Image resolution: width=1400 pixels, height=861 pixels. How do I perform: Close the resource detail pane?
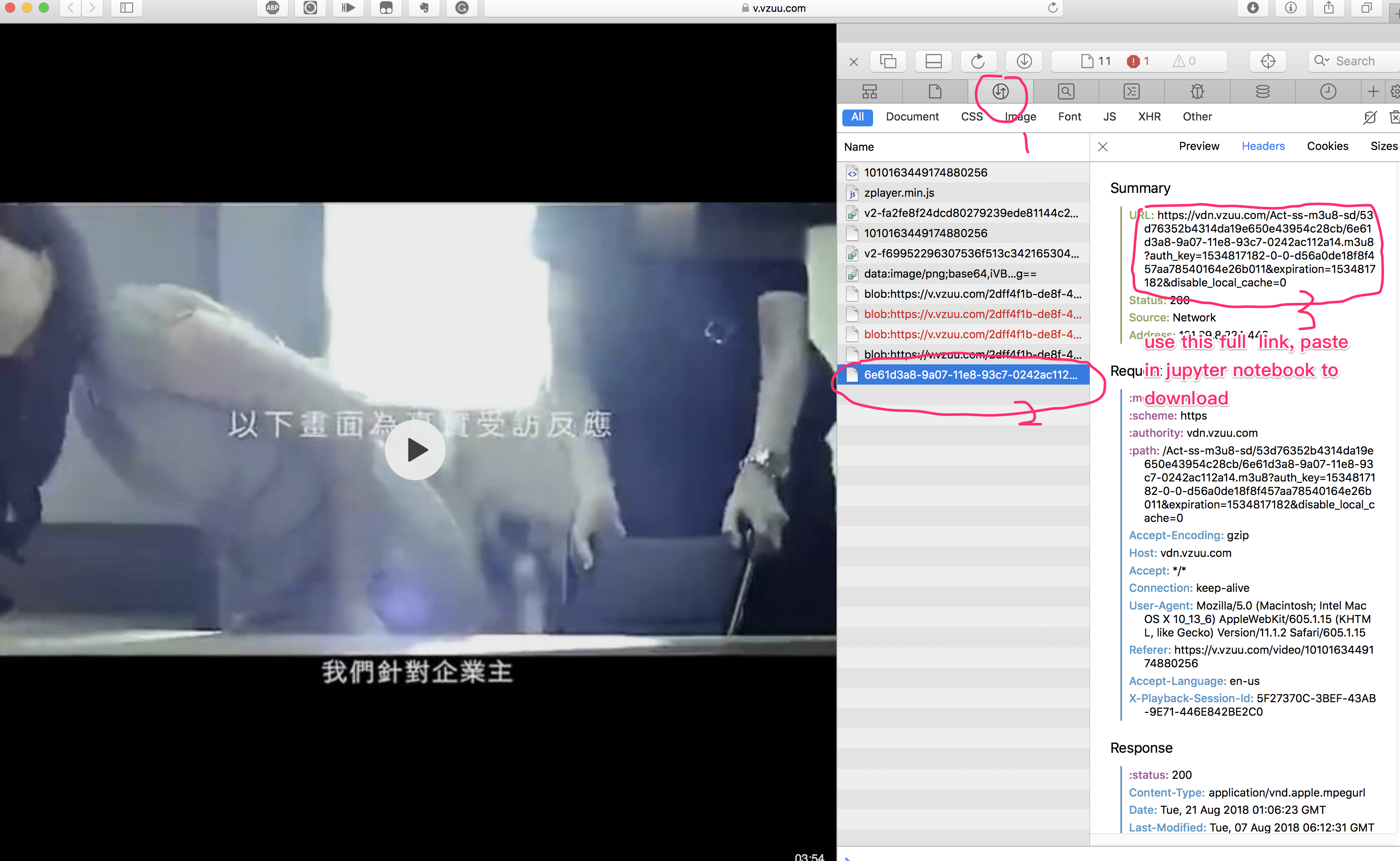[1103, 146]
